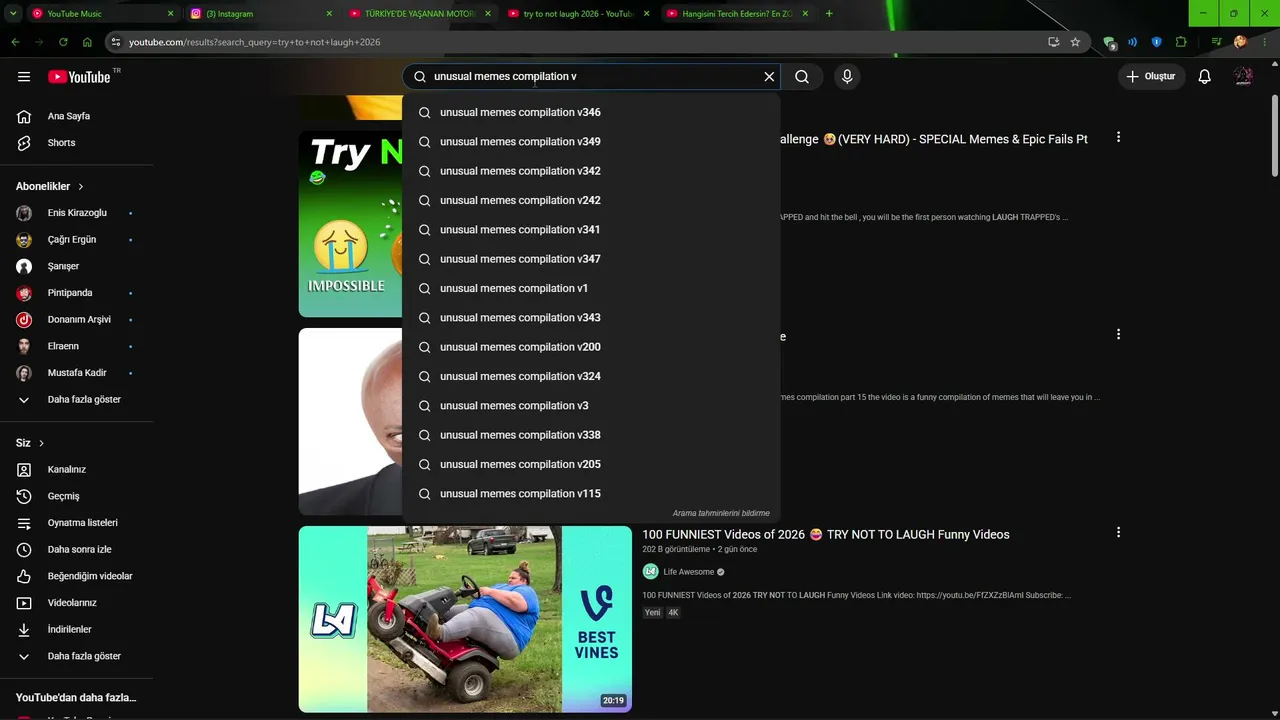Select suggestion unusual memes compilation v205
Screen dimensions: 1280x720
coord(591,464)
